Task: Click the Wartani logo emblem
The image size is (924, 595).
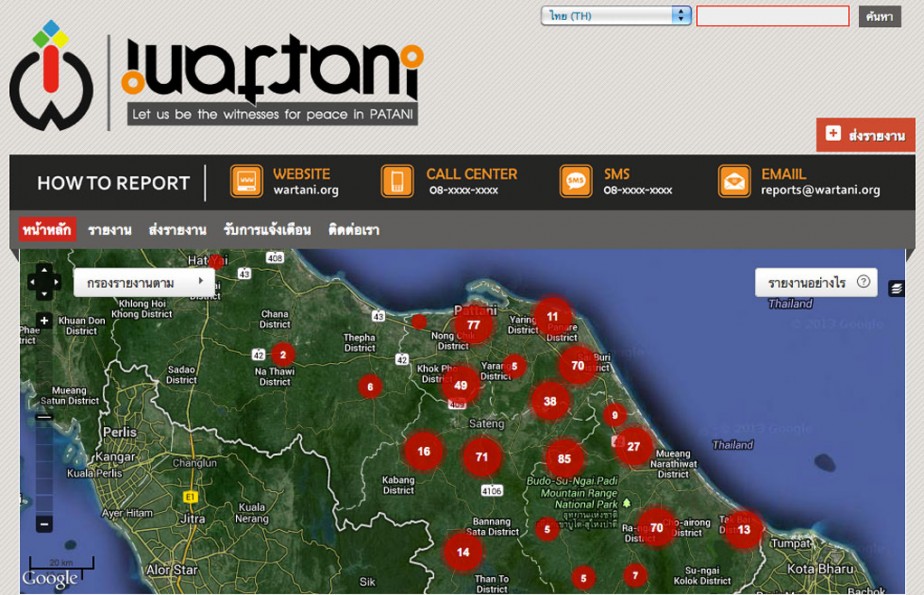Action: tap(51, 76)
